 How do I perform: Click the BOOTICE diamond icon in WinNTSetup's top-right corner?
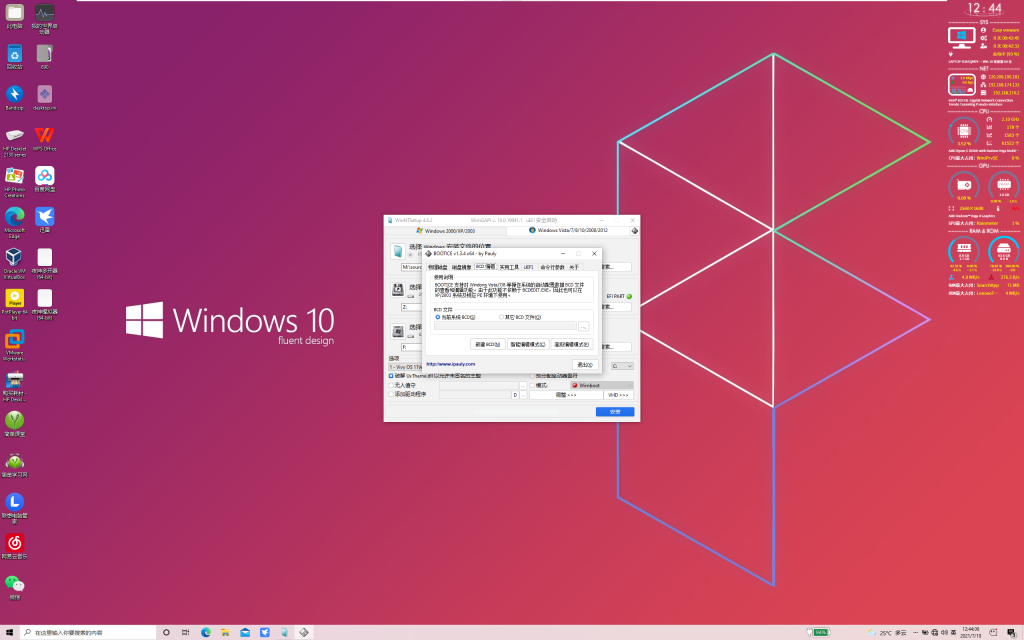click(634, 231)
